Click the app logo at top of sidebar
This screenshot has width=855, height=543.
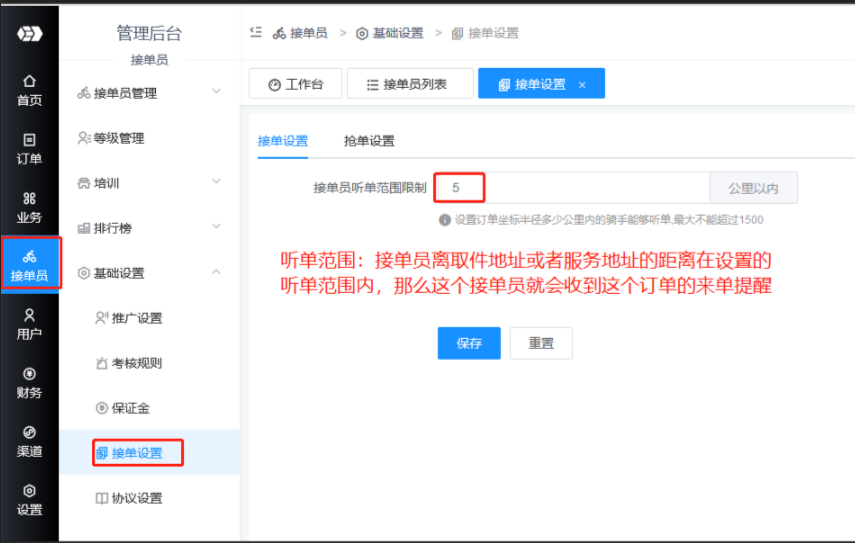point(29,34)
